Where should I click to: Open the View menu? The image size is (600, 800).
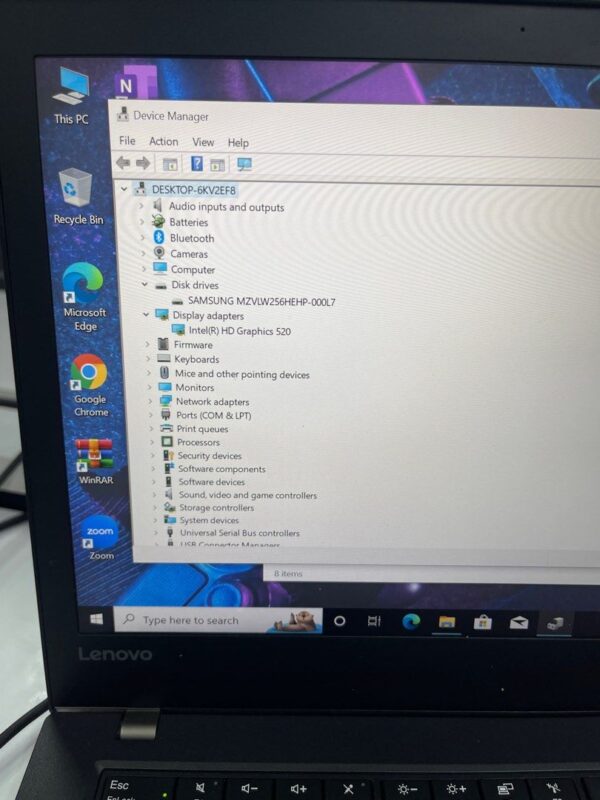[203, 142]
